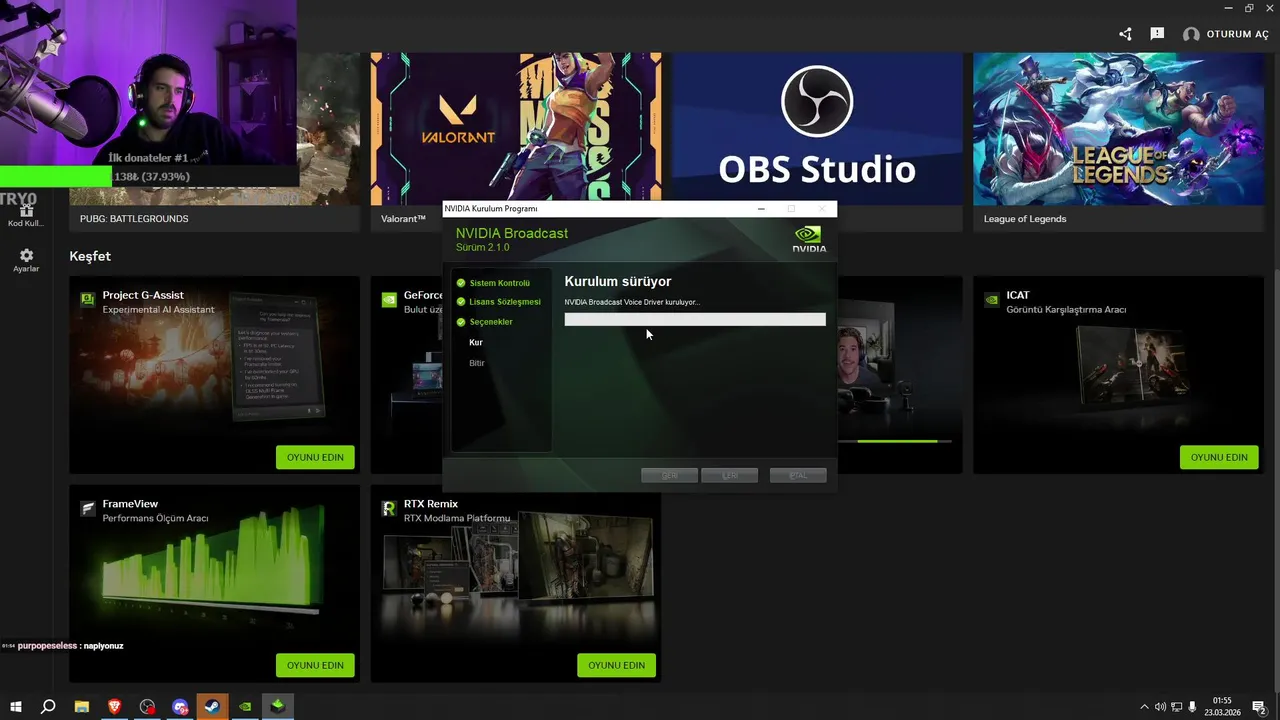Click the ICAT card icon

pos(991,298)
